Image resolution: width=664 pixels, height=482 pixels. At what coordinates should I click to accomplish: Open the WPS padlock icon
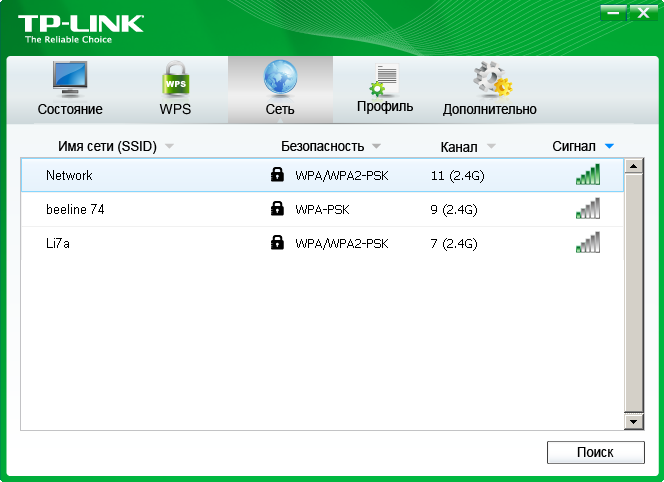(x=175, y=79)
